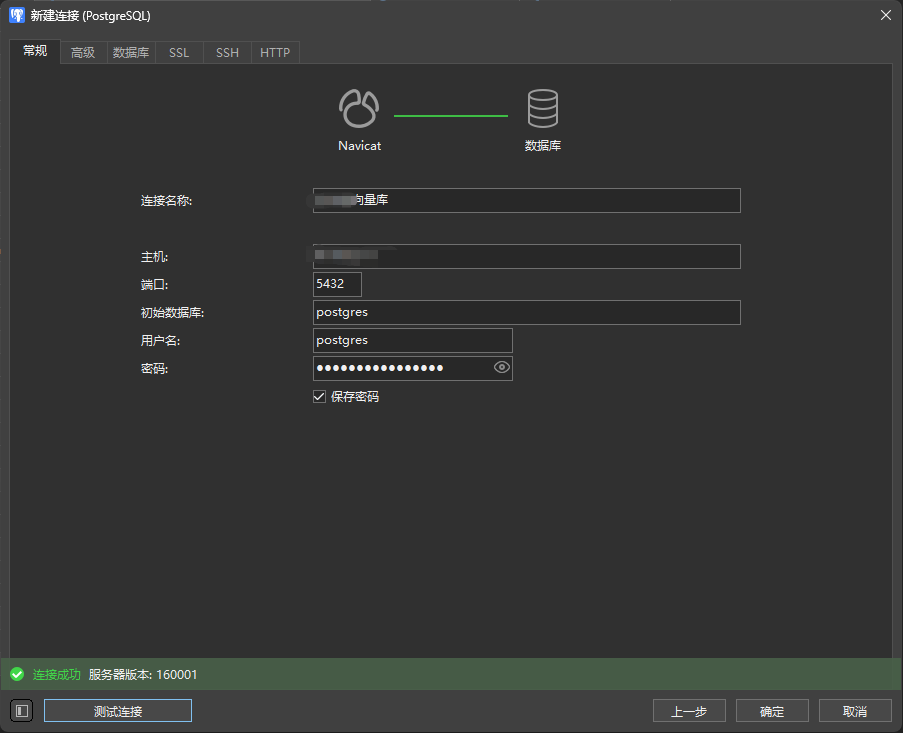
Task: Open the 数据库 tab
Action: click(131, 53)
